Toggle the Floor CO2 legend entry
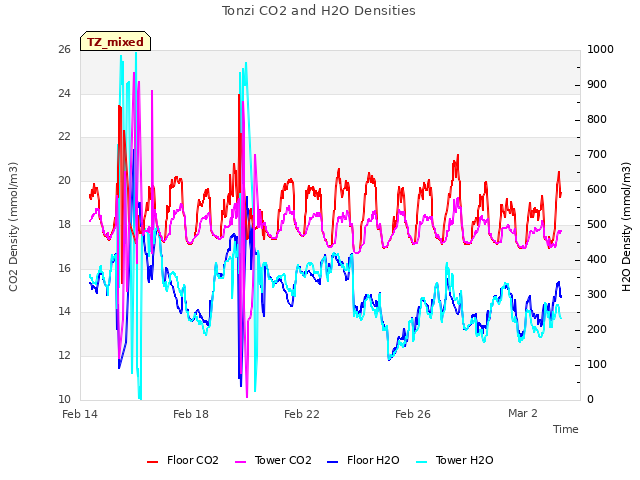The height and width of the screenshot is (480, 640). (x=183, y=460)
